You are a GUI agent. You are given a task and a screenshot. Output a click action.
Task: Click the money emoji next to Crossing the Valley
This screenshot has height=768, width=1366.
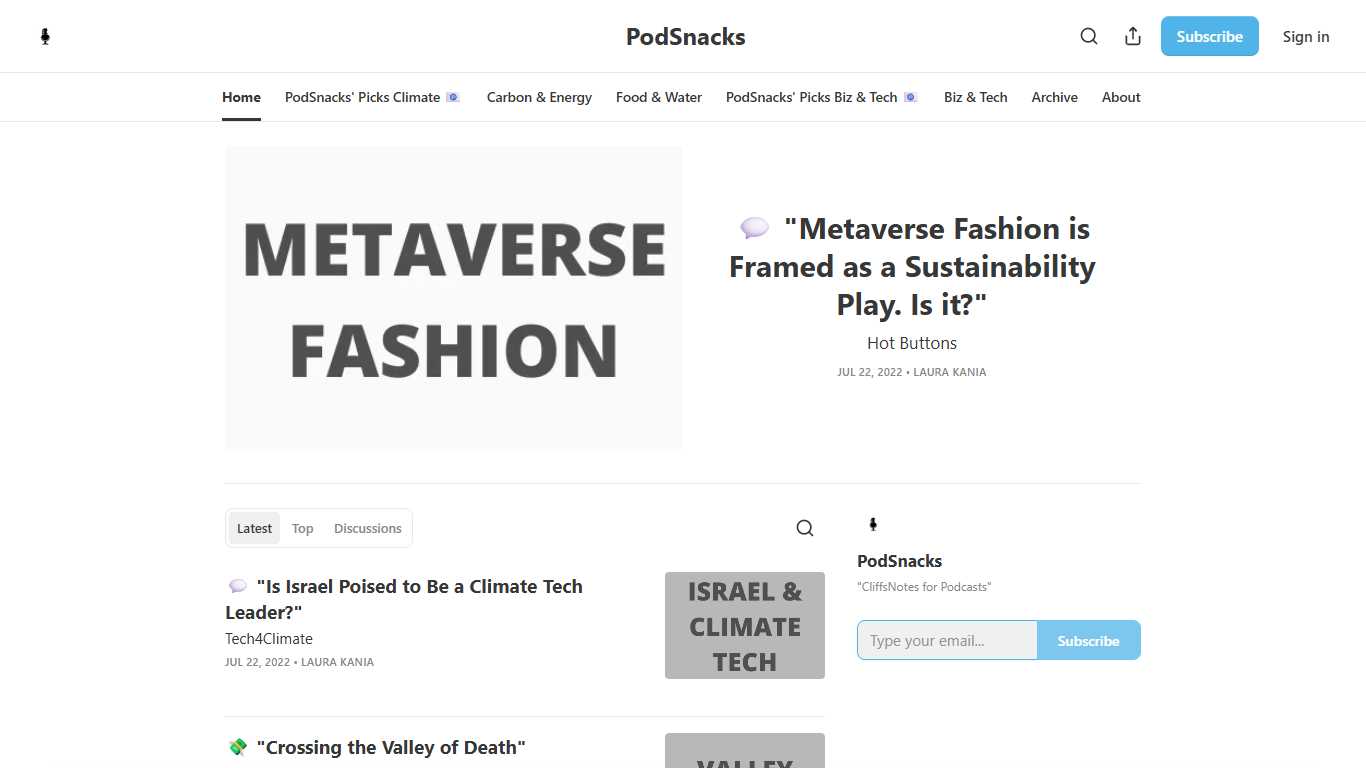[x=237, y=747]
